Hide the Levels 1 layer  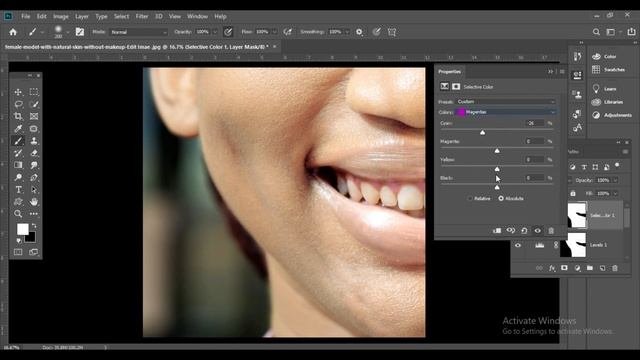(518, 245)
